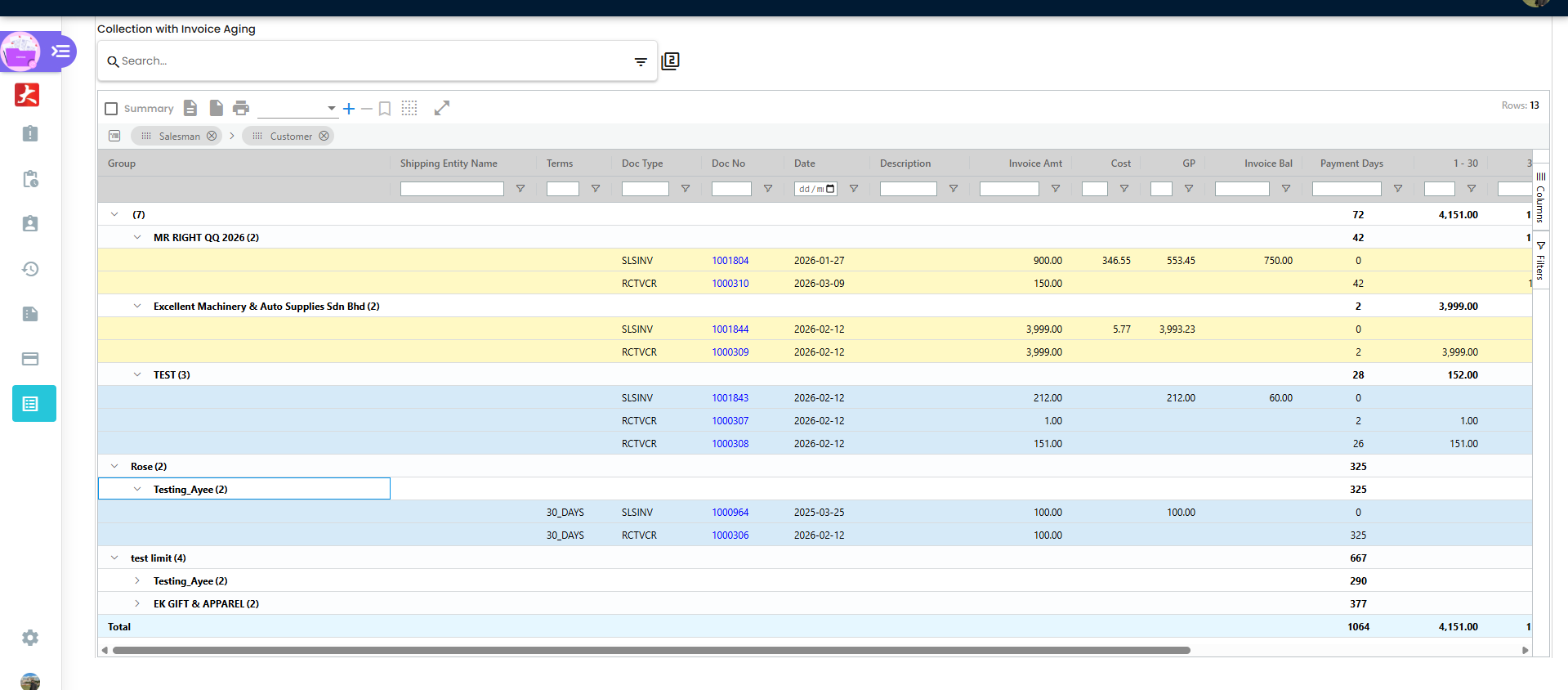Click the scroll right arrow
Viewport: 1568px width, 690px height.
(x=1525, y=651)
